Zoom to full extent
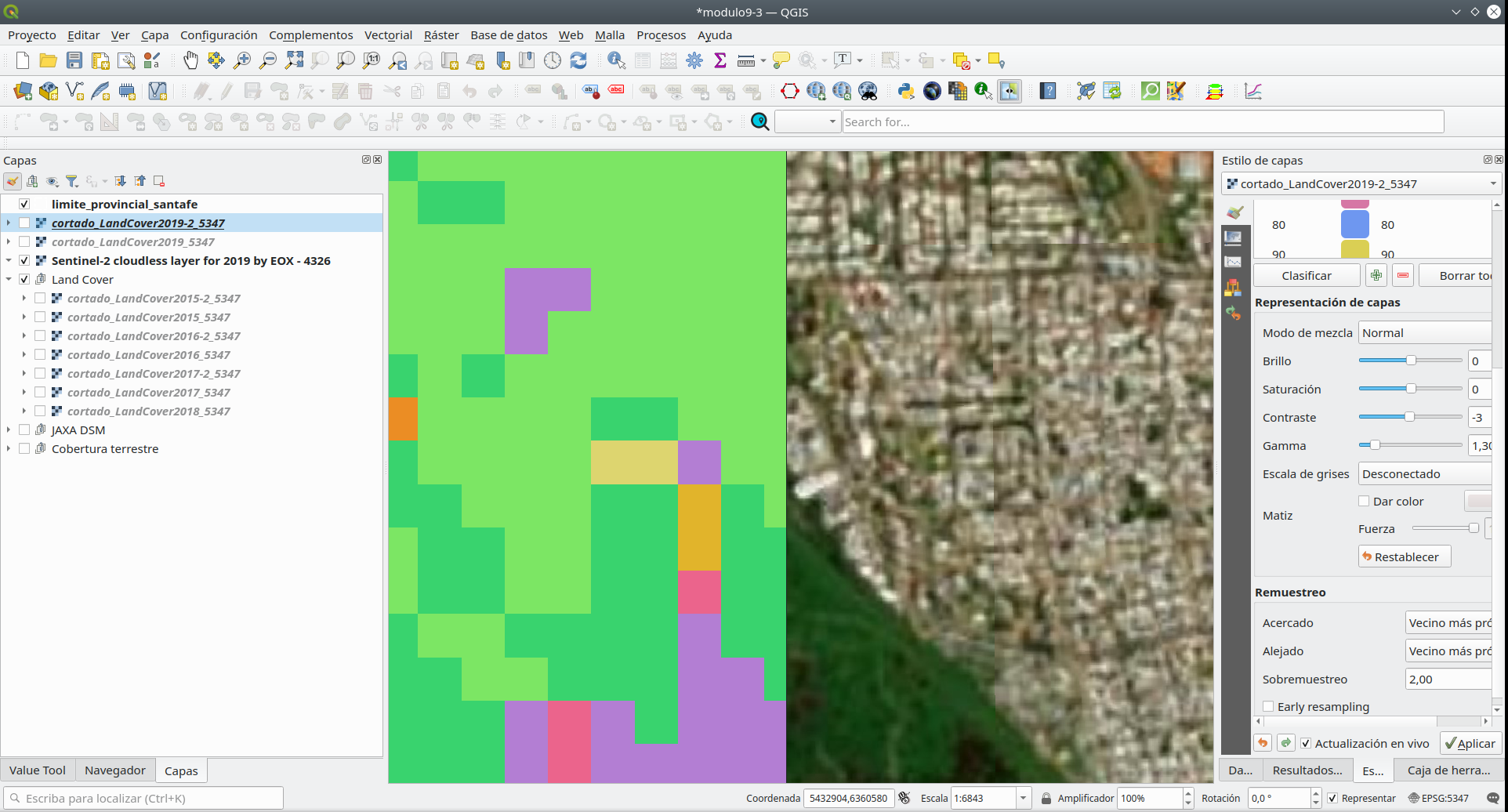The image size is (1508, 812). pyautogui.click(x=294, y=60)
